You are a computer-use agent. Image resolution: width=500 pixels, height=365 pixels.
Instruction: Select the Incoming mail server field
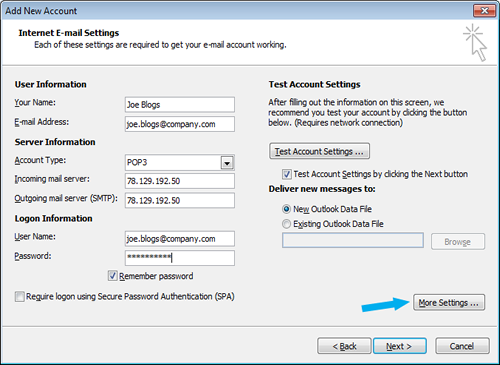coord(180,181)
